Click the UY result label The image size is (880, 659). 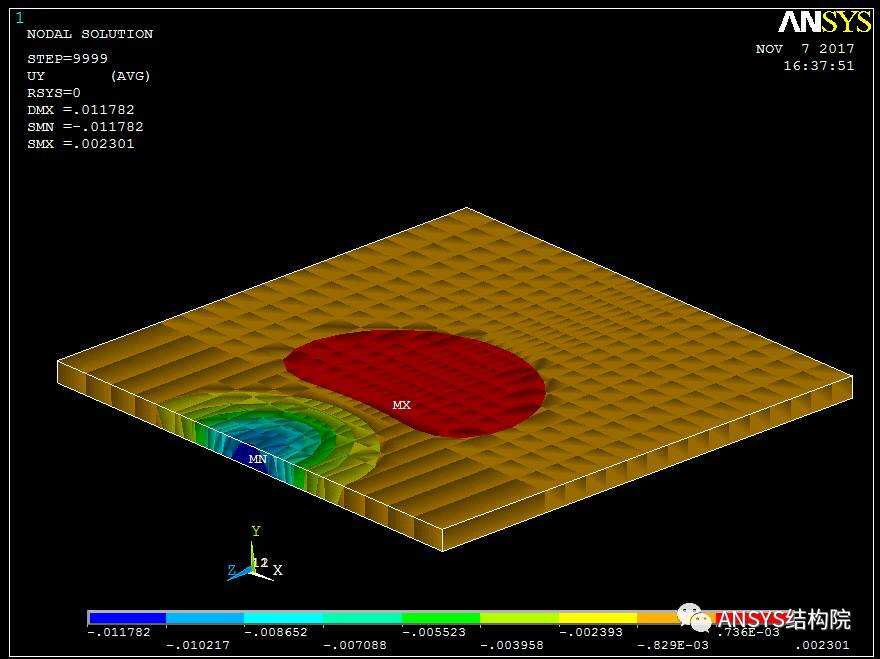click(35, 76)
